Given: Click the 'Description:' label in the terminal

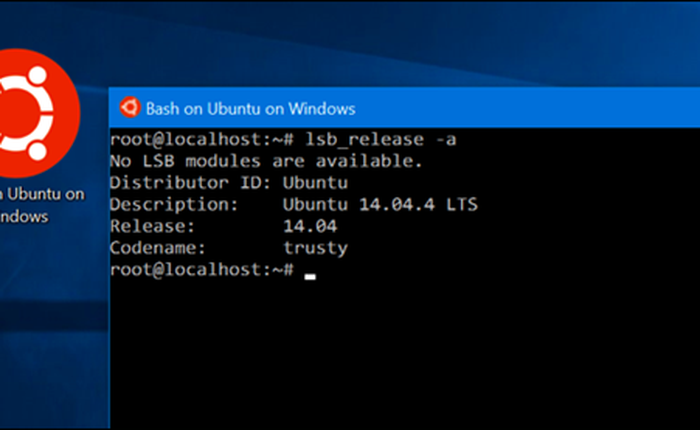Looking at the screenshot, I should (174, 205).
